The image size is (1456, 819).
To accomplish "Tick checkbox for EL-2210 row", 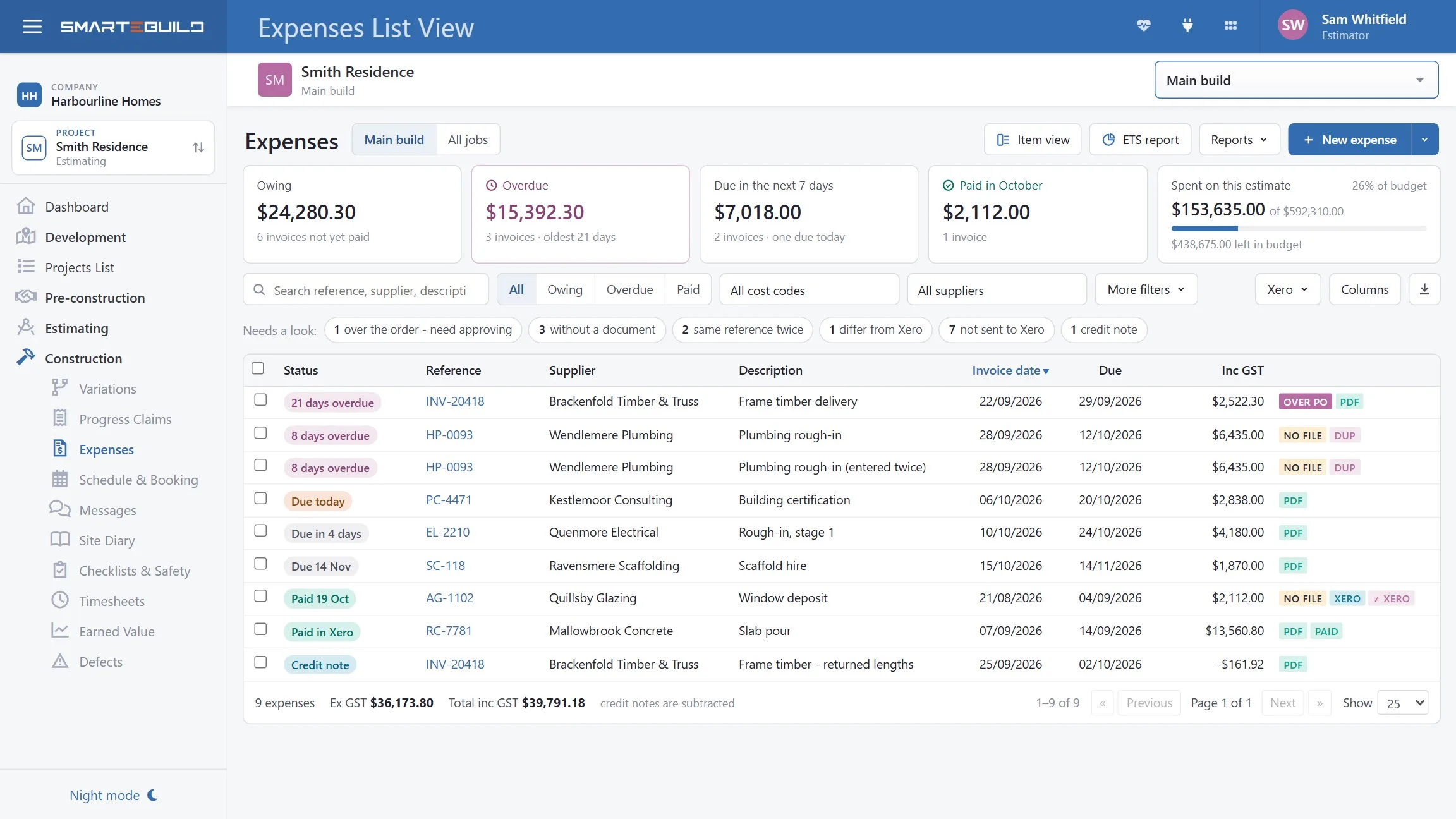I will (260, 531).
